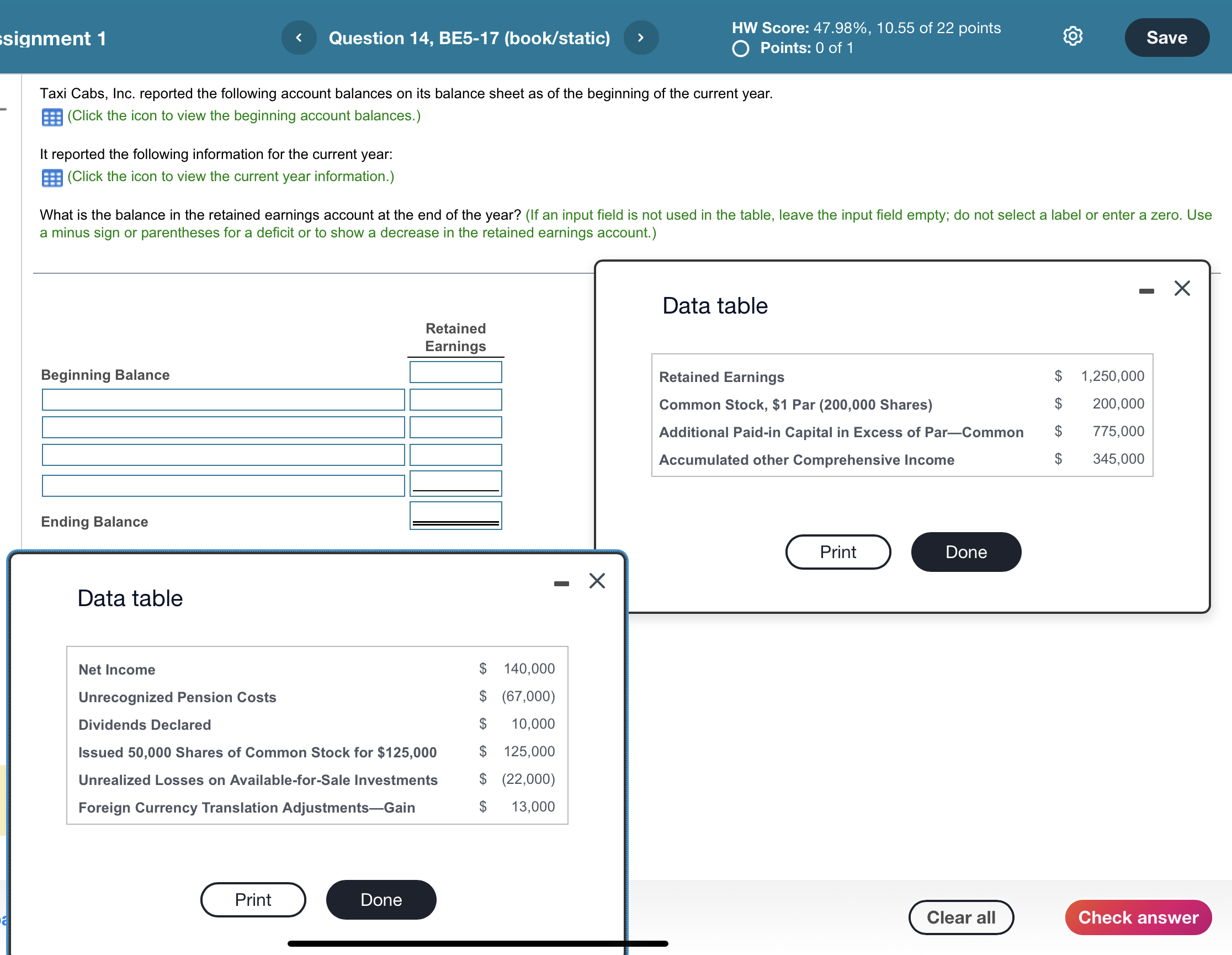
Task: Click the Save button
Action: coord(1166,38)
